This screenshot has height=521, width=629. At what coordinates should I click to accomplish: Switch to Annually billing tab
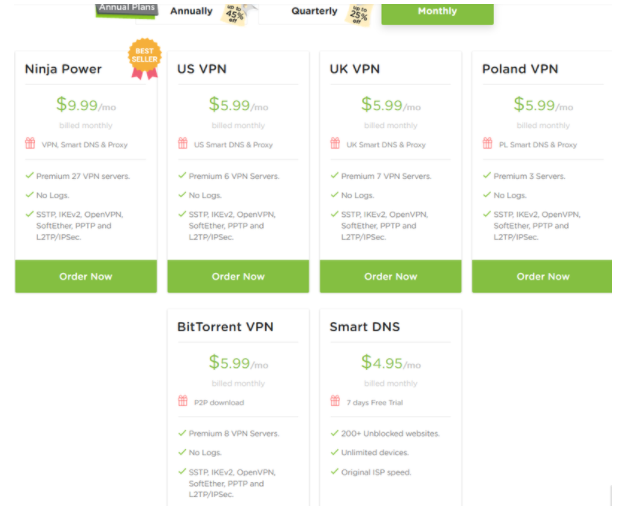191,11
